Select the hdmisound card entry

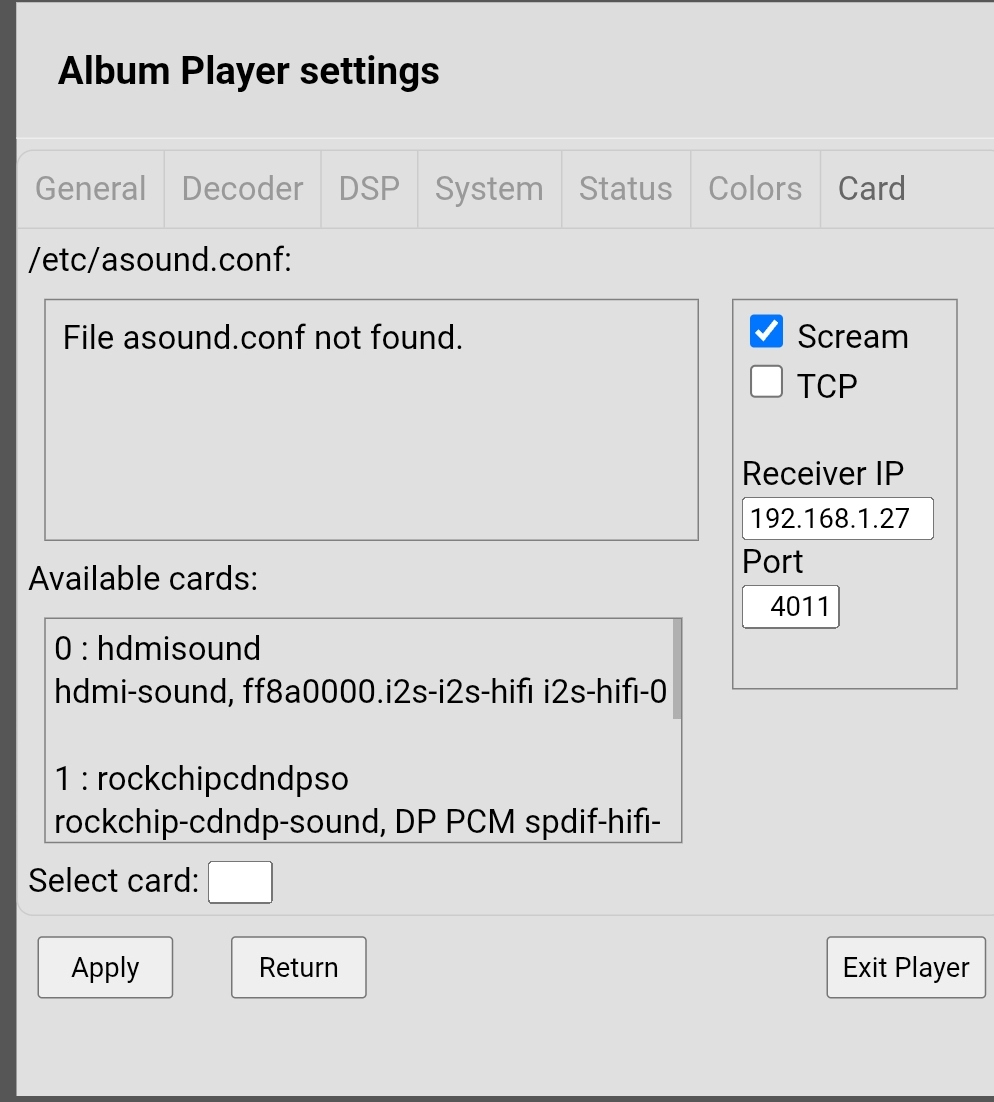[x=158, y=649]
